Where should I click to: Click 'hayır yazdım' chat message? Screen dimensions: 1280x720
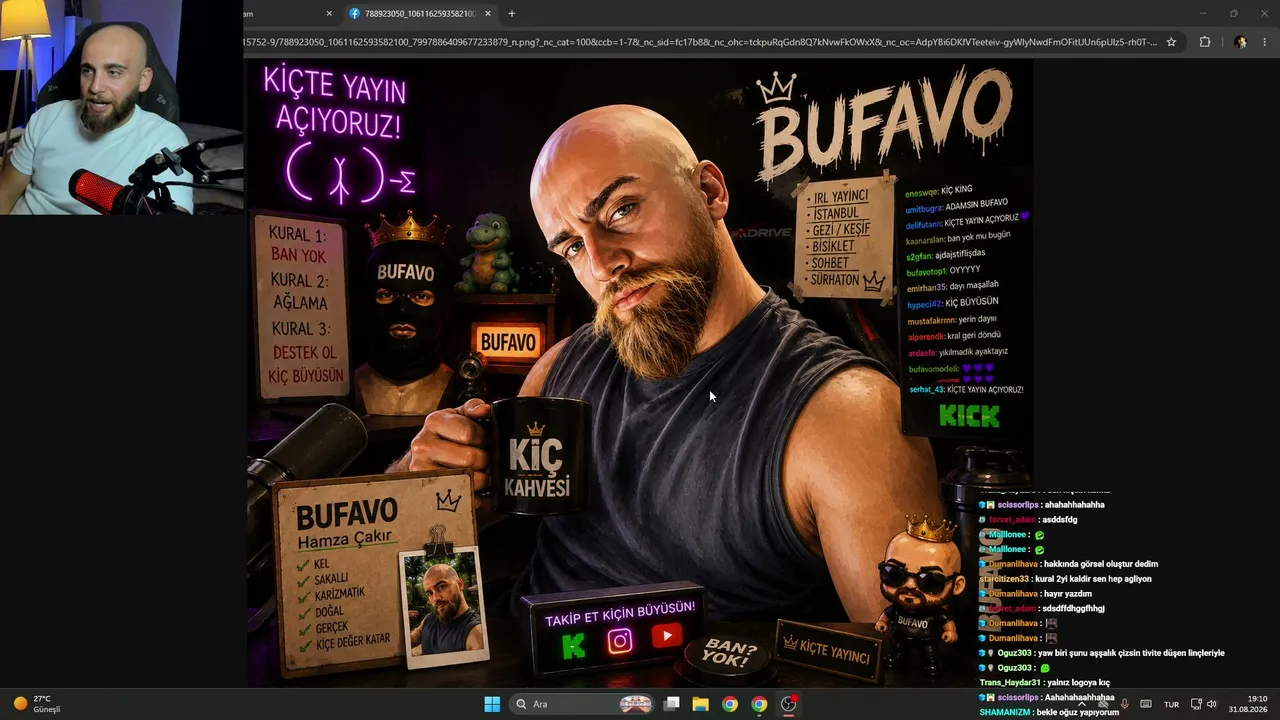[1068, 594]
